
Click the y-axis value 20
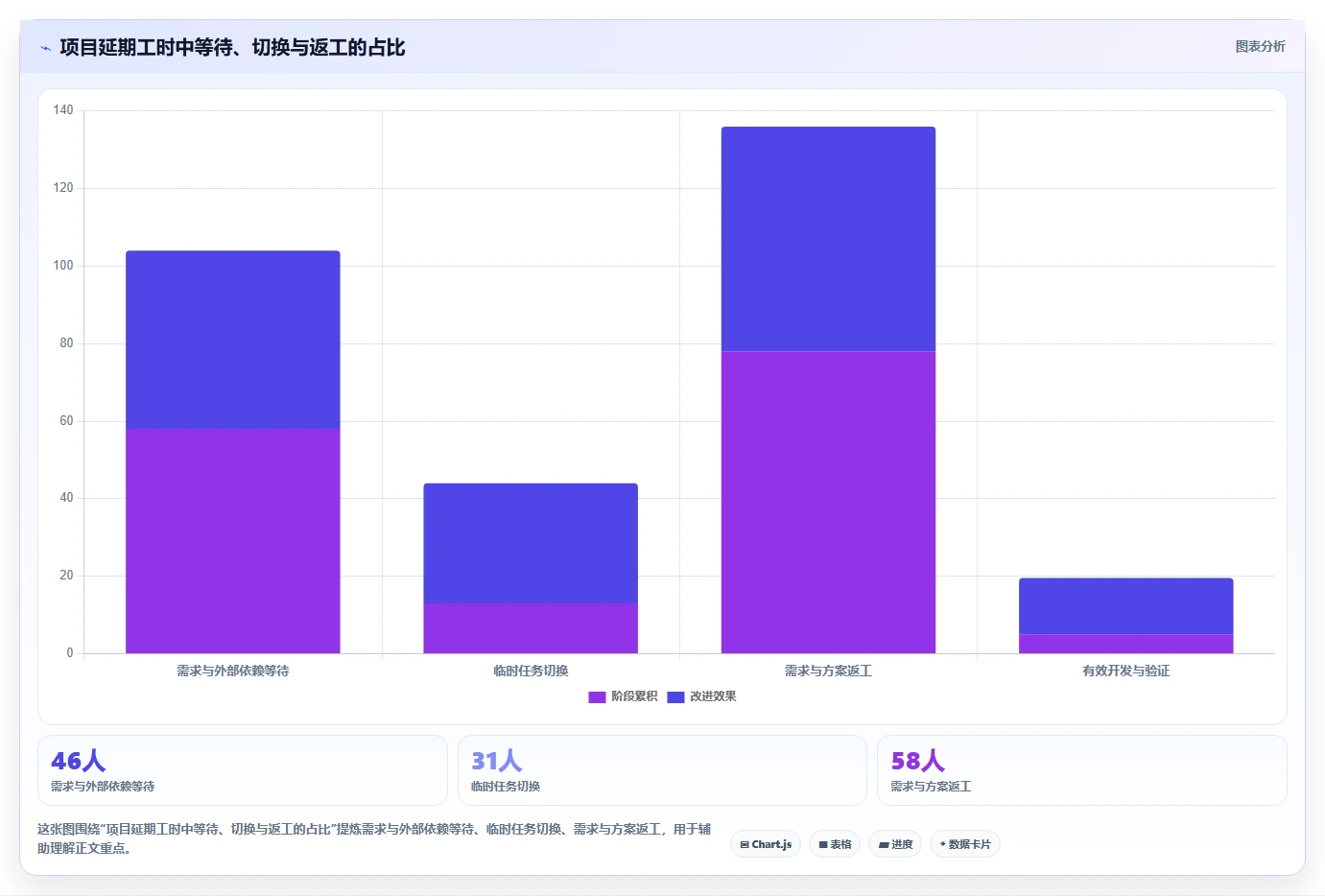coord(66,576)
